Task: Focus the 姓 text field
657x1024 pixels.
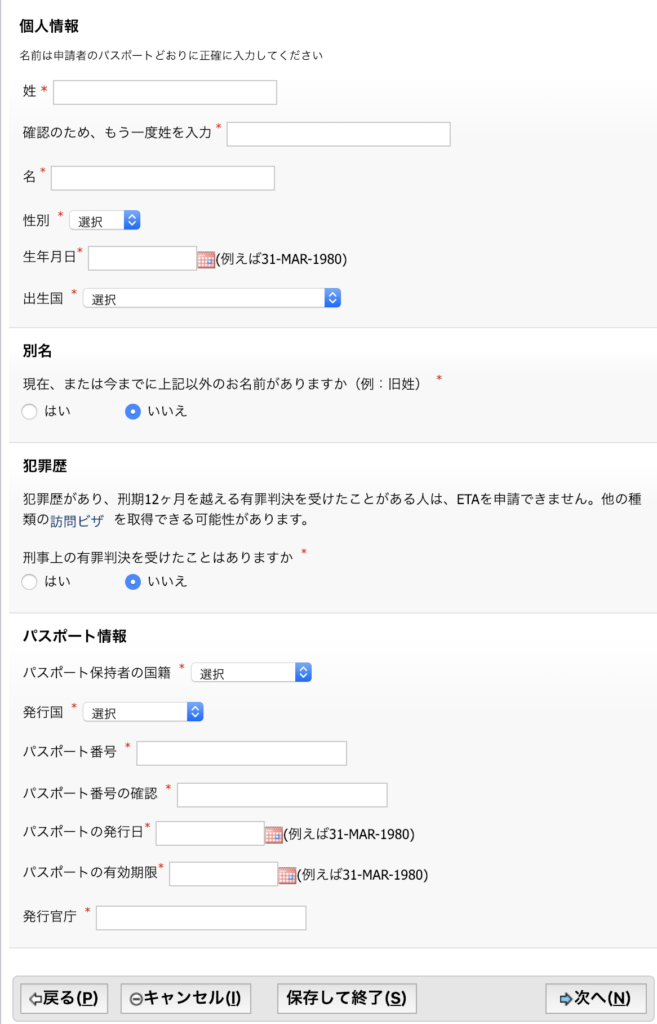Action: (x=165, y=92)
